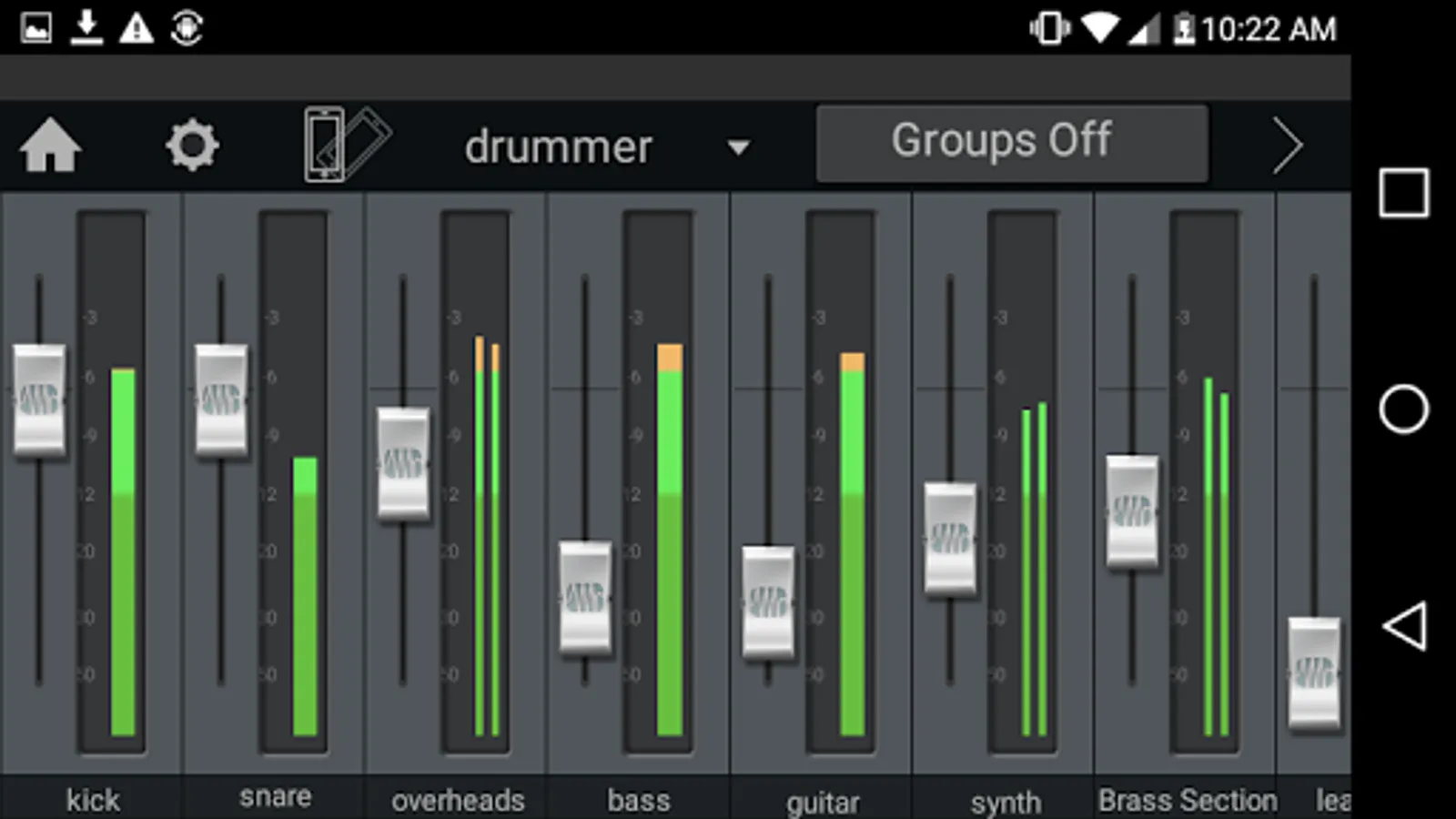Tap Android home circle button
Screen dimensions: 1456x819
tap(1403, 409)
